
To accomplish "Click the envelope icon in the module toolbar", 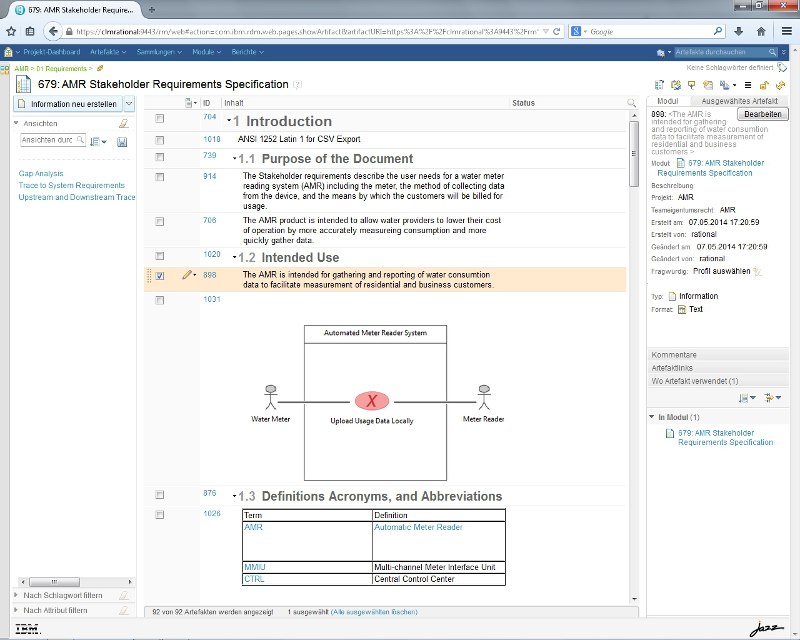I will [708, 85].
